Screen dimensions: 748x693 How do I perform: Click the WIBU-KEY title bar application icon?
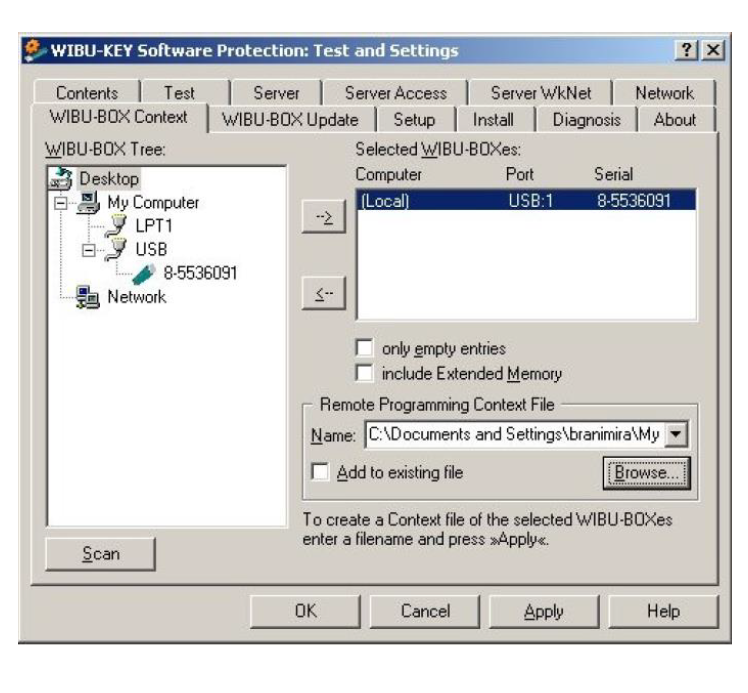coord(35,50)
